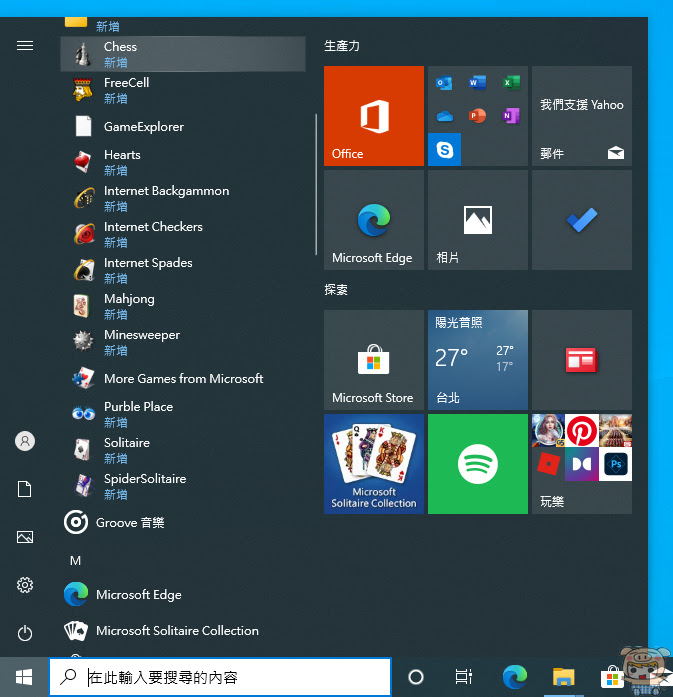The height and width of the screenshot is (697, 673).
Task: Open the Pictures shortcut in the sidebar
Action: tap(25, 537)
